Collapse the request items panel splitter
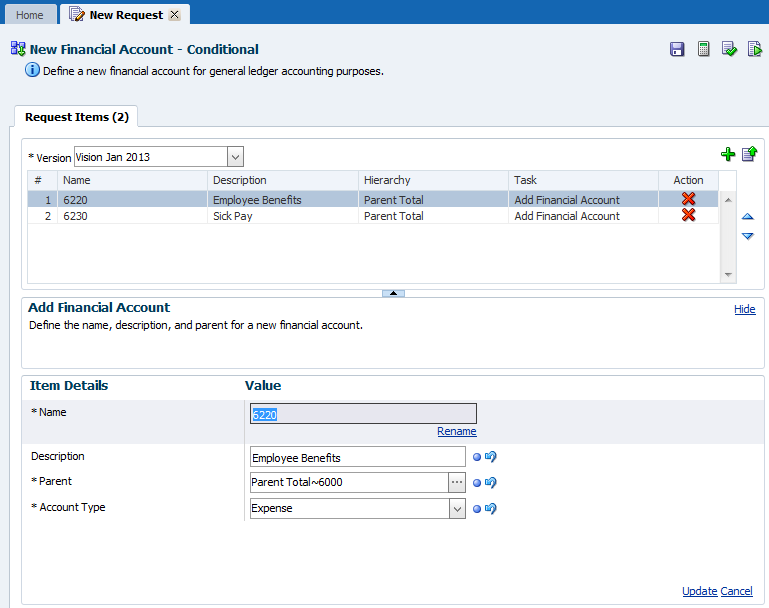Viewport: 769px width, 608px height. pos(393,293)
